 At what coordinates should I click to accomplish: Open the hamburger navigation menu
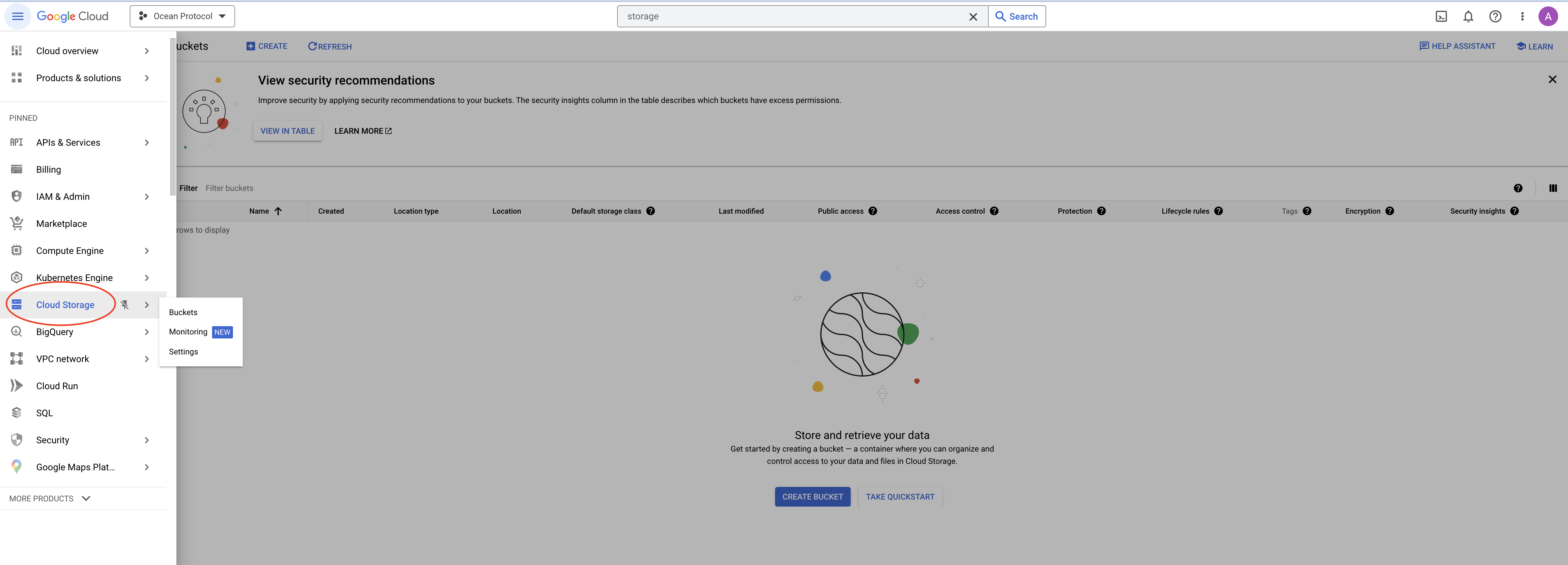coord(18,16)
